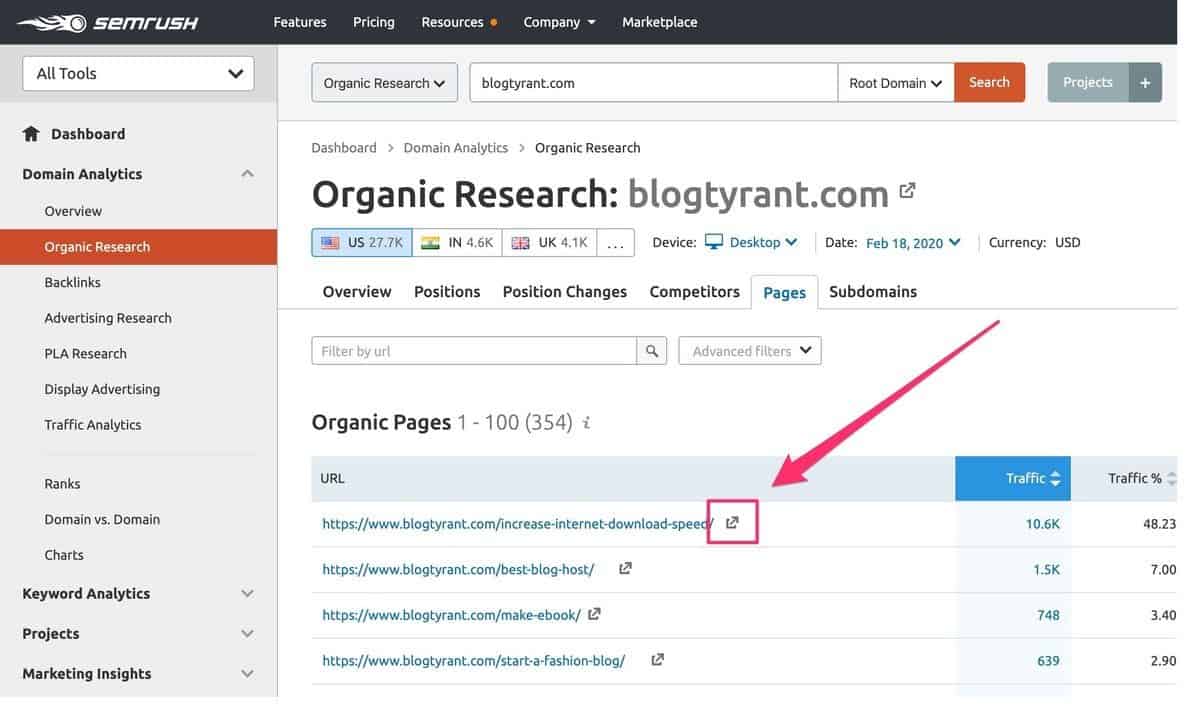Open the Company menu
Screen dimensions: 1200x720
(x=560, y=22)
